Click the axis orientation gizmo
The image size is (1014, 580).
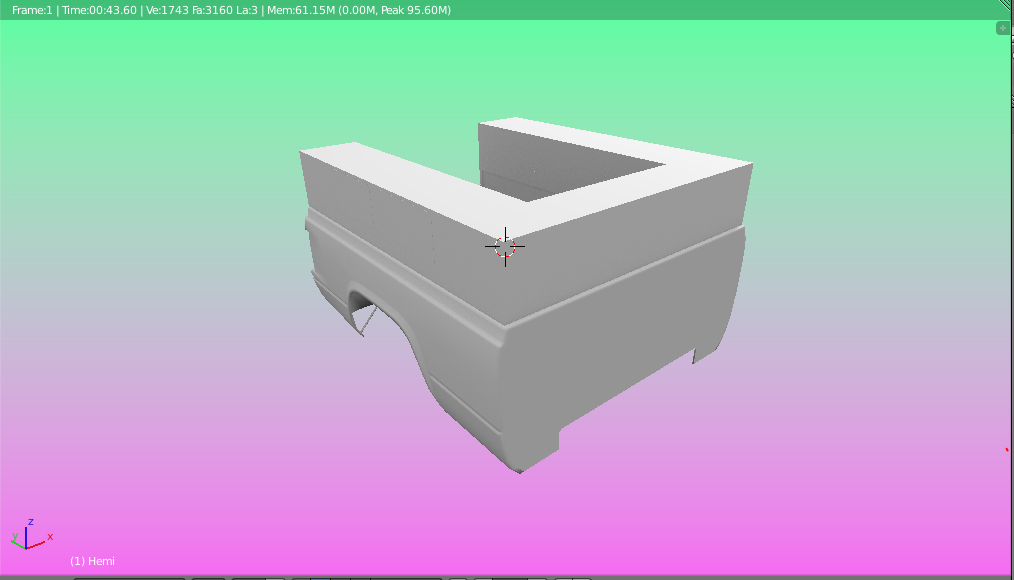[30, 534]
